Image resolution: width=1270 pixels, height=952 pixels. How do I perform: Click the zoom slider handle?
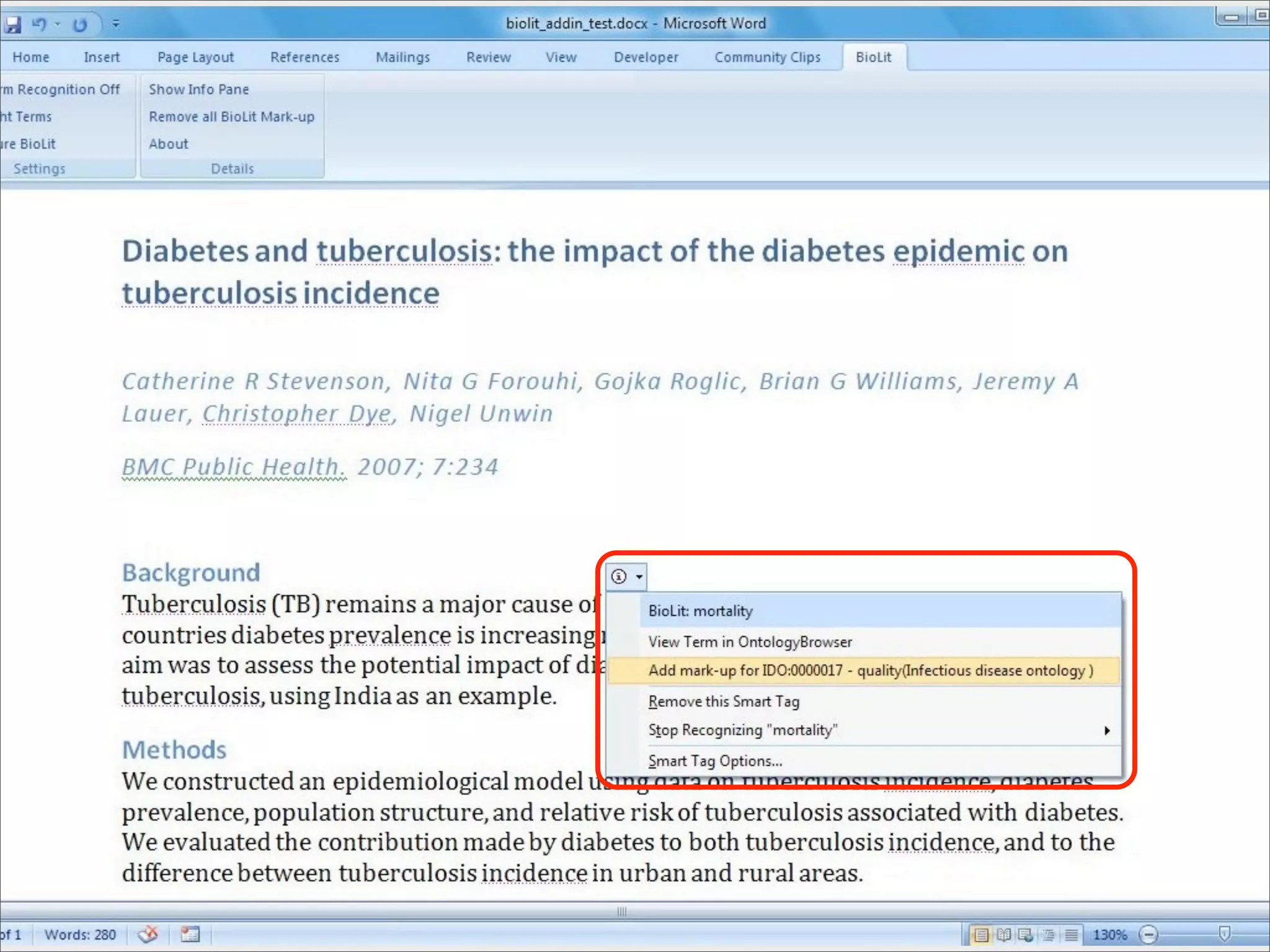click(x=1224, y=934)
